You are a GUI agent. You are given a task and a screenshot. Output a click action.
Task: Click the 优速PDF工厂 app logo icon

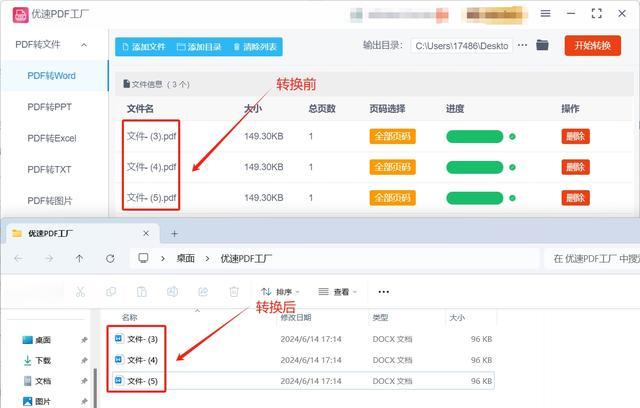(x=20, y=15)
